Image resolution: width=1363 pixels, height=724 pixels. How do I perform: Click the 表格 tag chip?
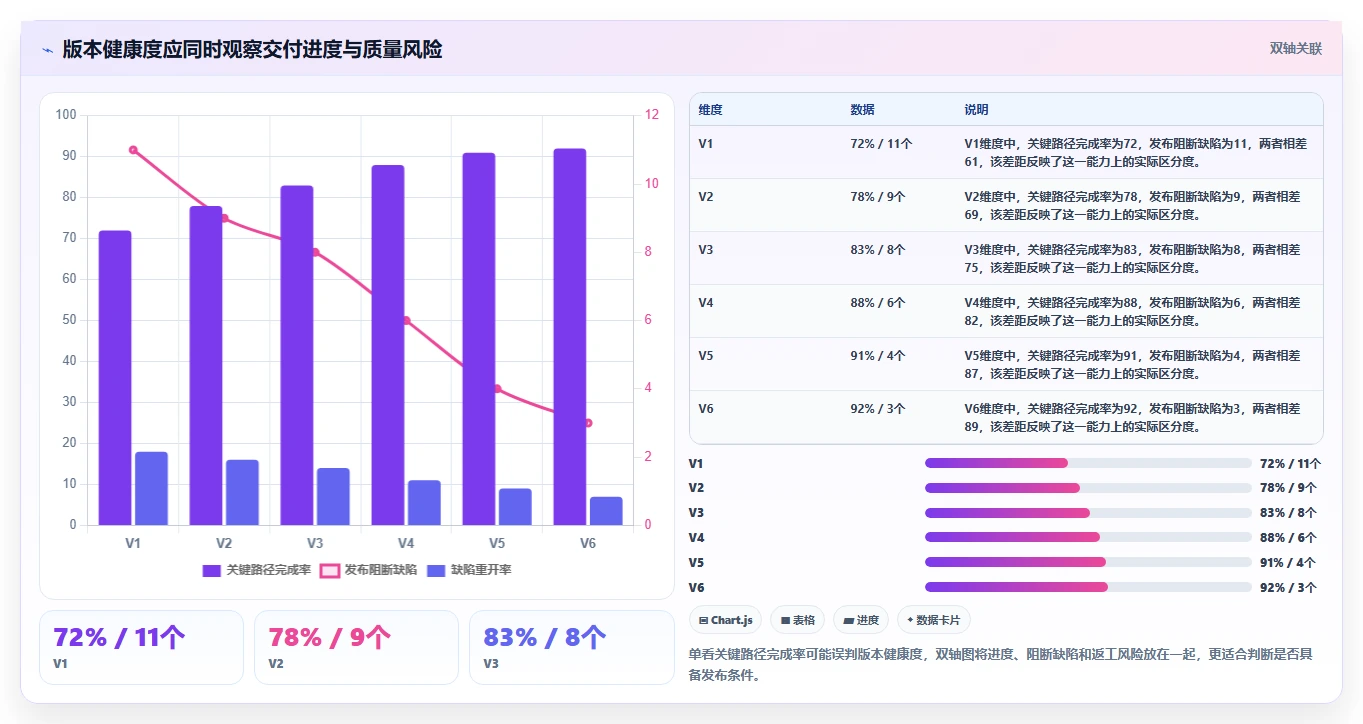tap(797, 620)
